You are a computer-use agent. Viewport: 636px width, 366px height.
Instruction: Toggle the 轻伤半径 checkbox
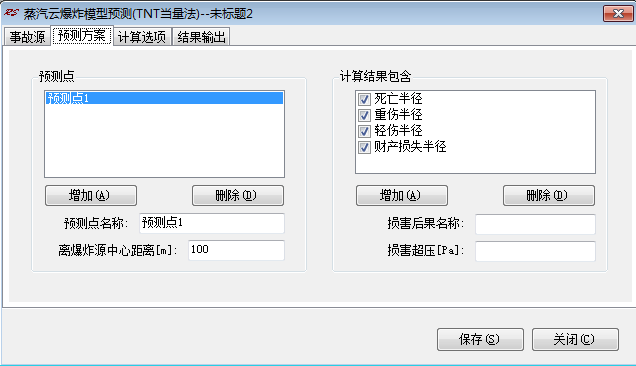[364, 131]
